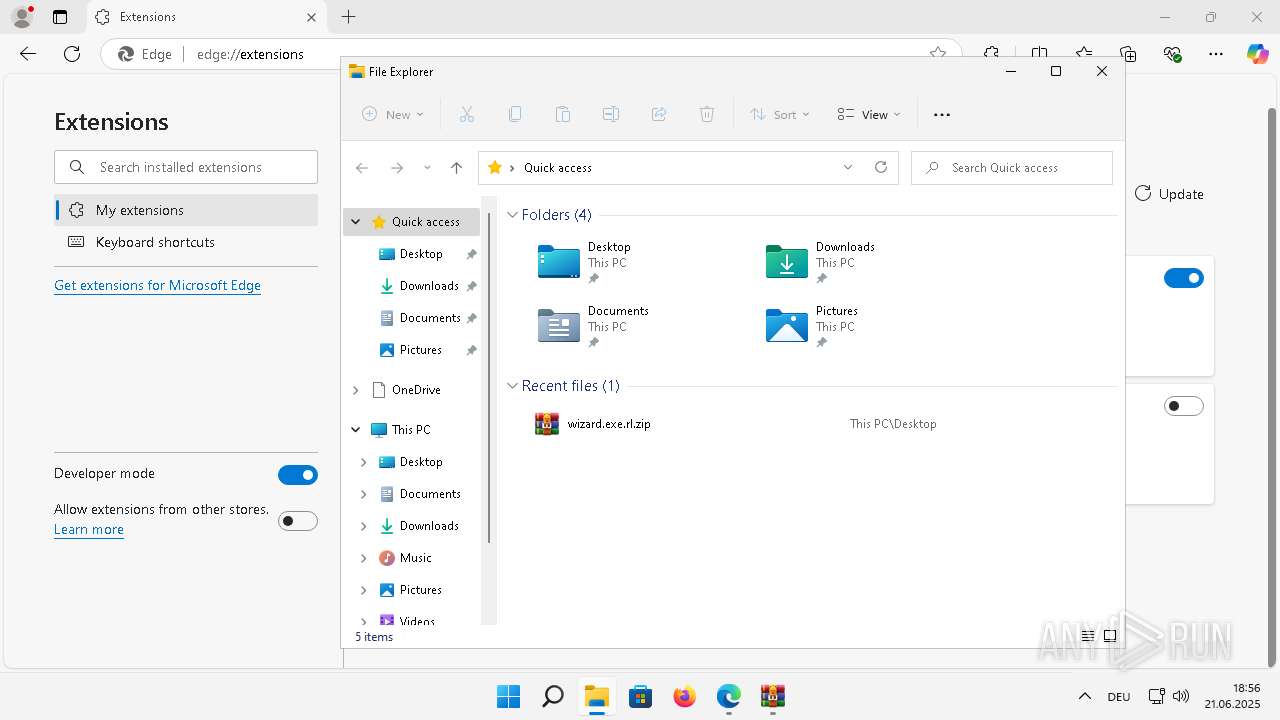Open a new Edge tab

click(348, 17)
